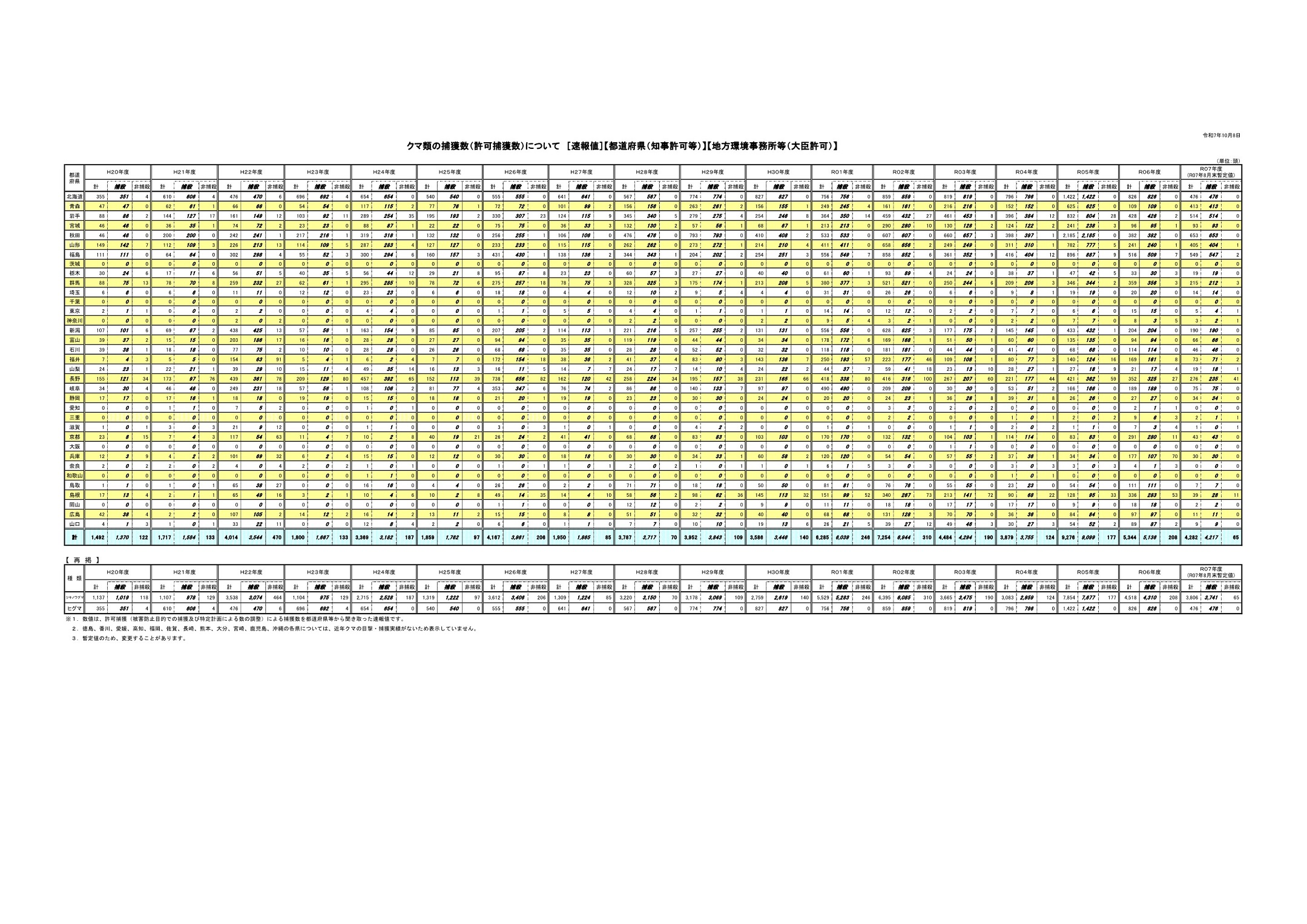Click the 【再掲】 section heading

pyautogui.click(x=83, y=560)
